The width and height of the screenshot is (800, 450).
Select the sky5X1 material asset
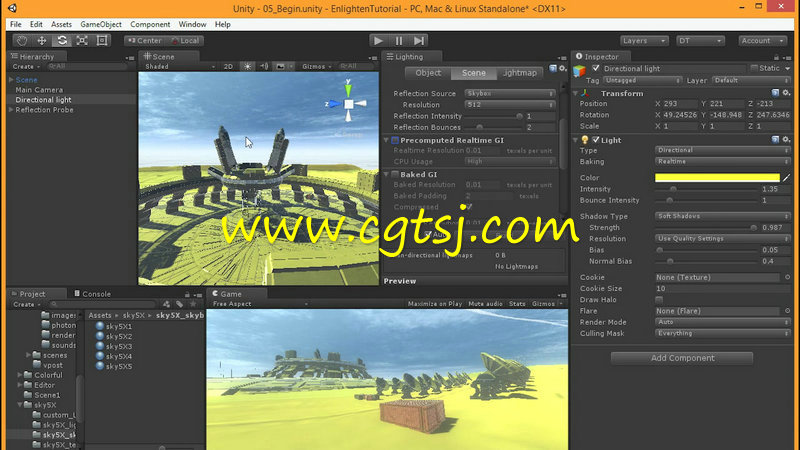114,326
